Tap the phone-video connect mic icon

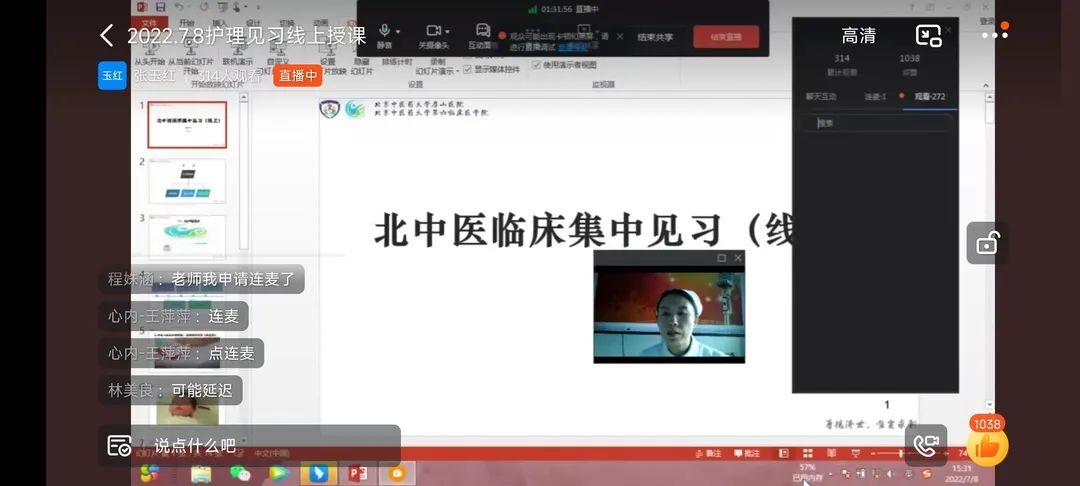click(x=926, y=445)
